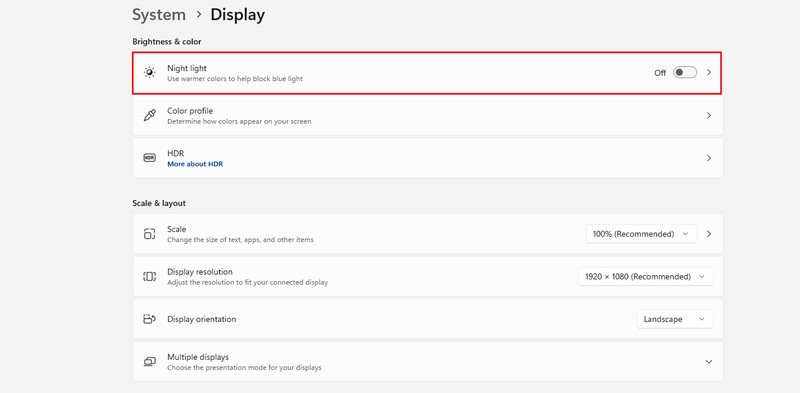Viewport: 800px width, 393px height.
Task: Click the Scale row title
Action: tap(177, 229)
